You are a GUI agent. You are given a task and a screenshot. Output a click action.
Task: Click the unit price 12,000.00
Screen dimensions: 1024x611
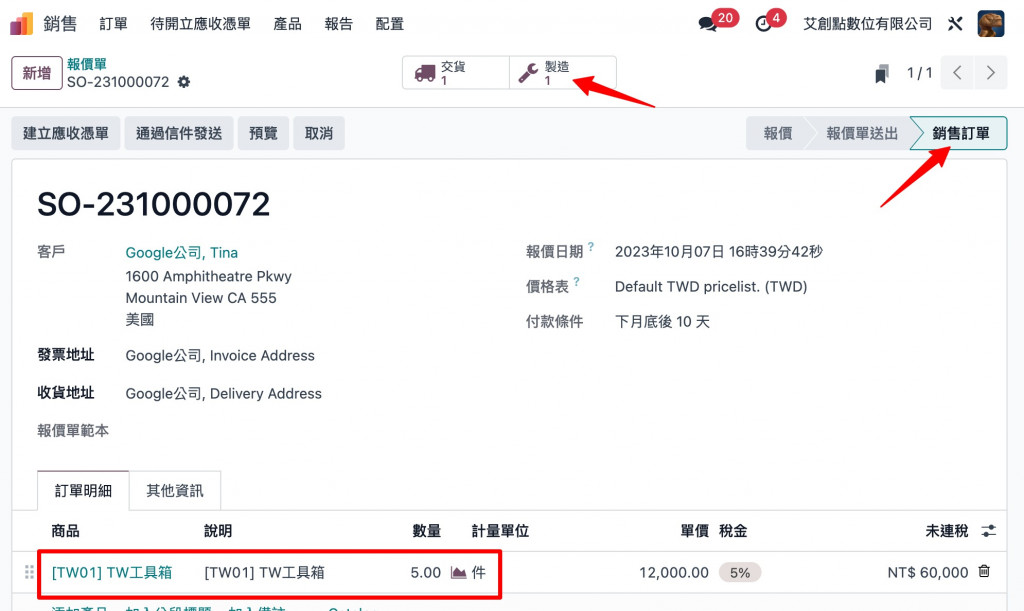point(674,572)
